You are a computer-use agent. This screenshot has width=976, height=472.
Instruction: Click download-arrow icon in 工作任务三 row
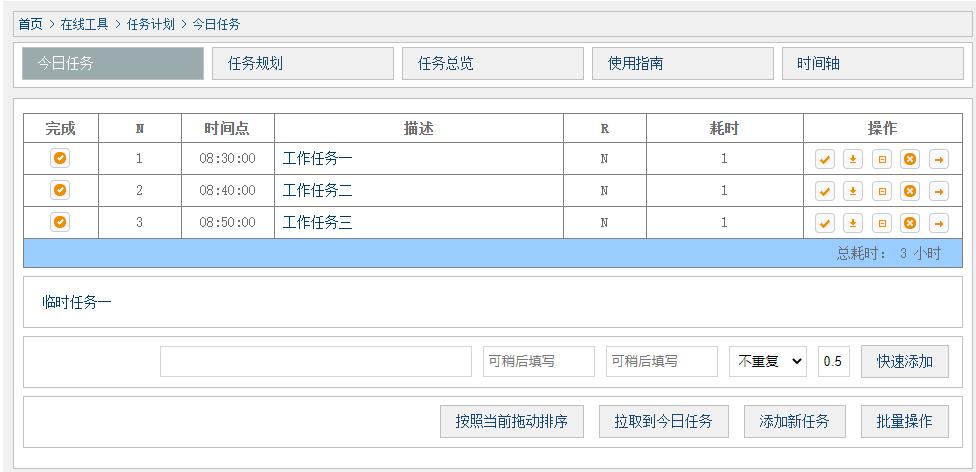coord(853,223)
